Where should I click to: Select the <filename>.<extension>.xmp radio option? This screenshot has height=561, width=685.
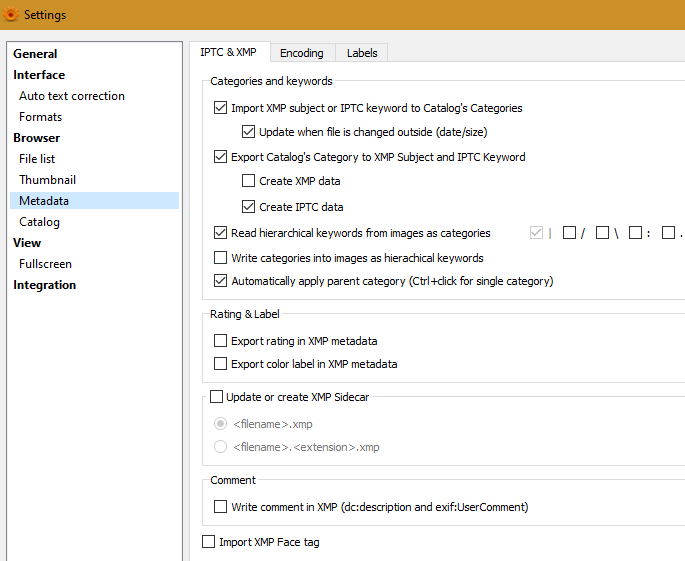(221, 447)
